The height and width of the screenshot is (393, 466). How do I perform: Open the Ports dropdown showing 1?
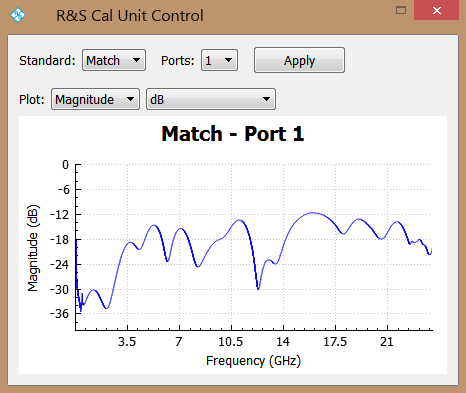pos(219,60)
